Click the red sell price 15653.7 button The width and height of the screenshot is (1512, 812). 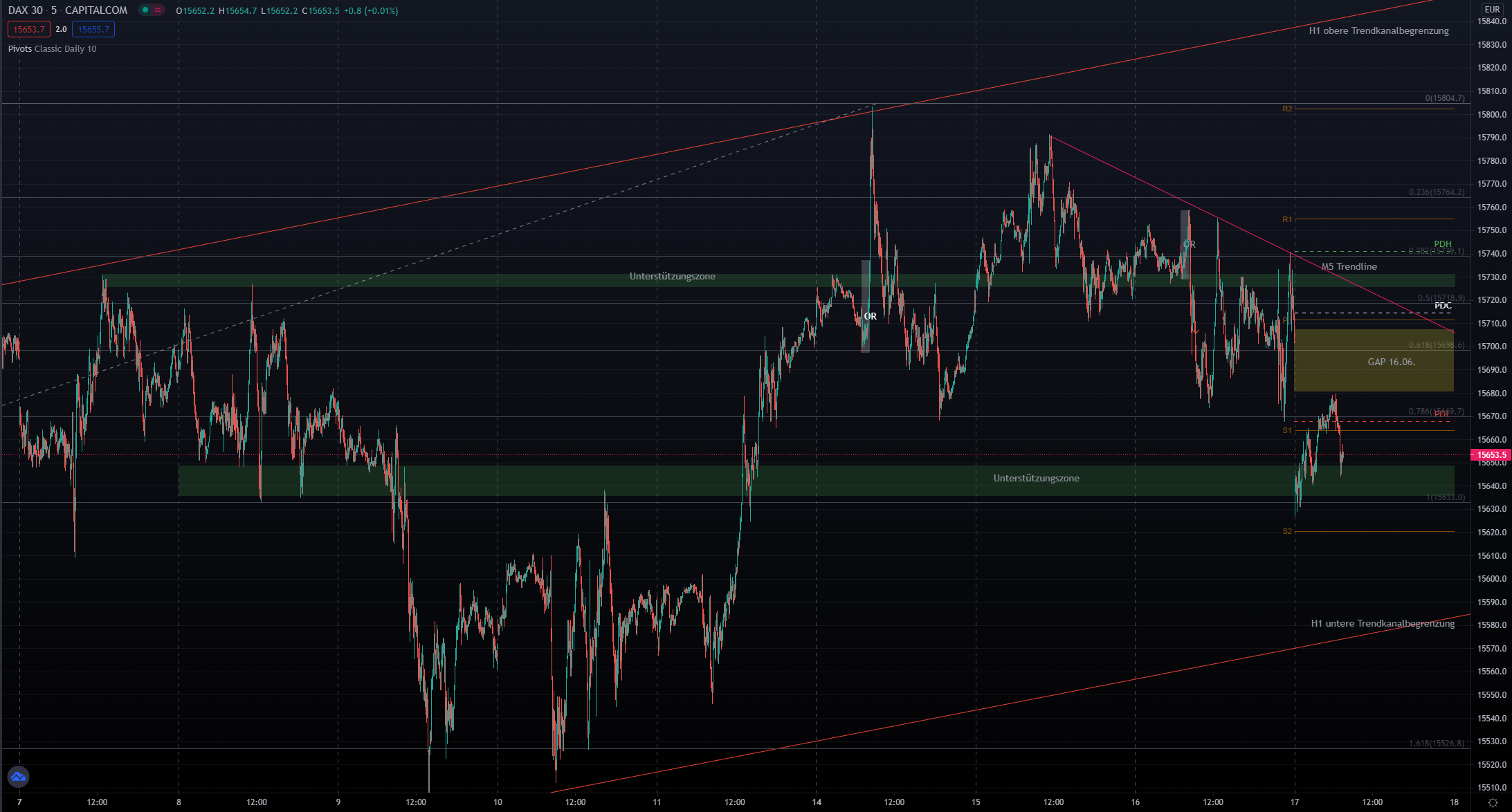pyautogui.click(x=28, y=29)
